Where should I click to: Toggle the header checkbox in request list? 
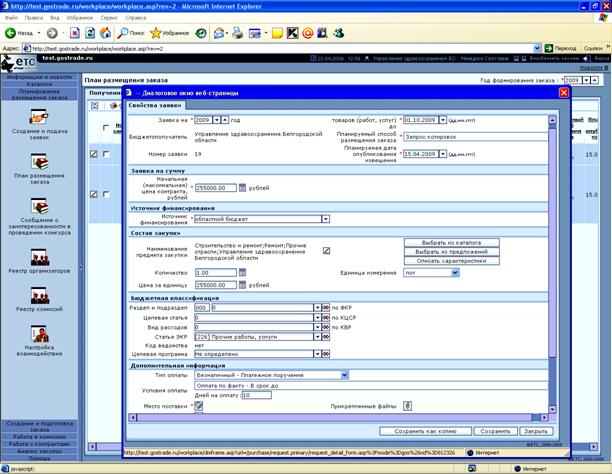(106, 128)
